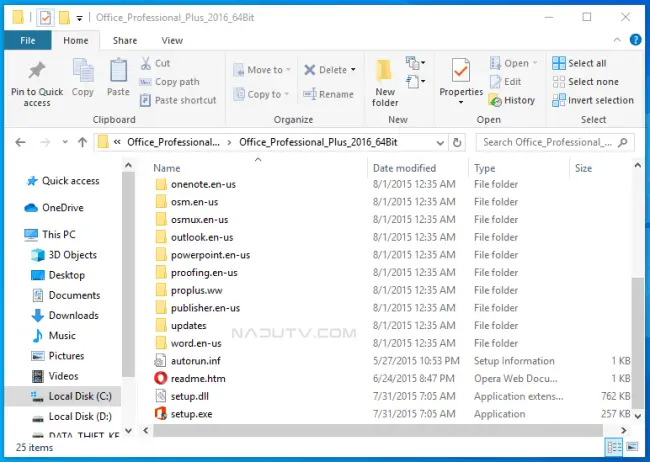Switch to the View tab
This screenshot has height=462, width=650.
pos(172,40)
